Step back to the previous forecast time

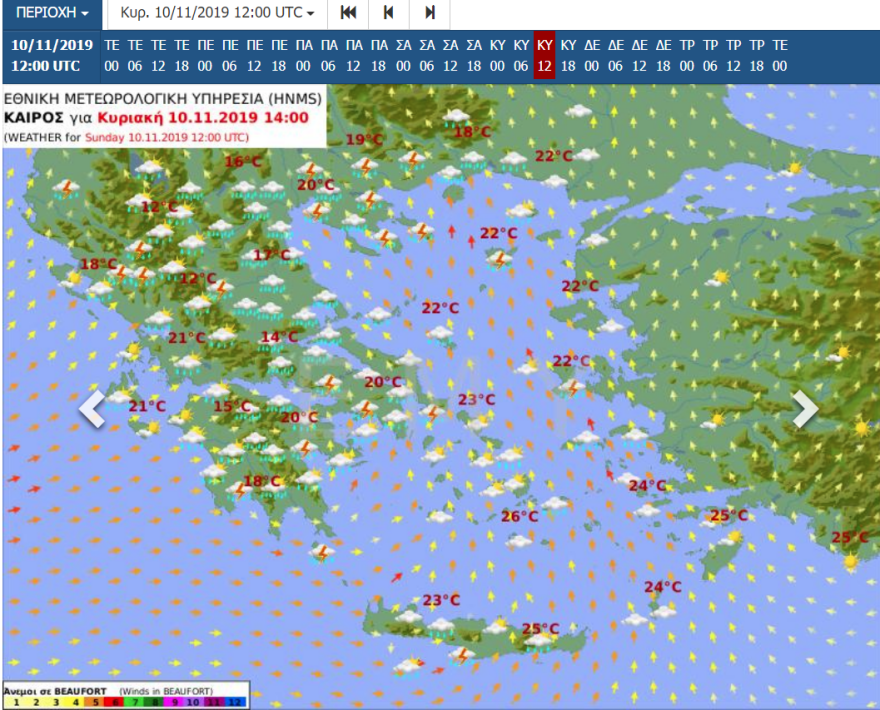click(x=389, y=14)
